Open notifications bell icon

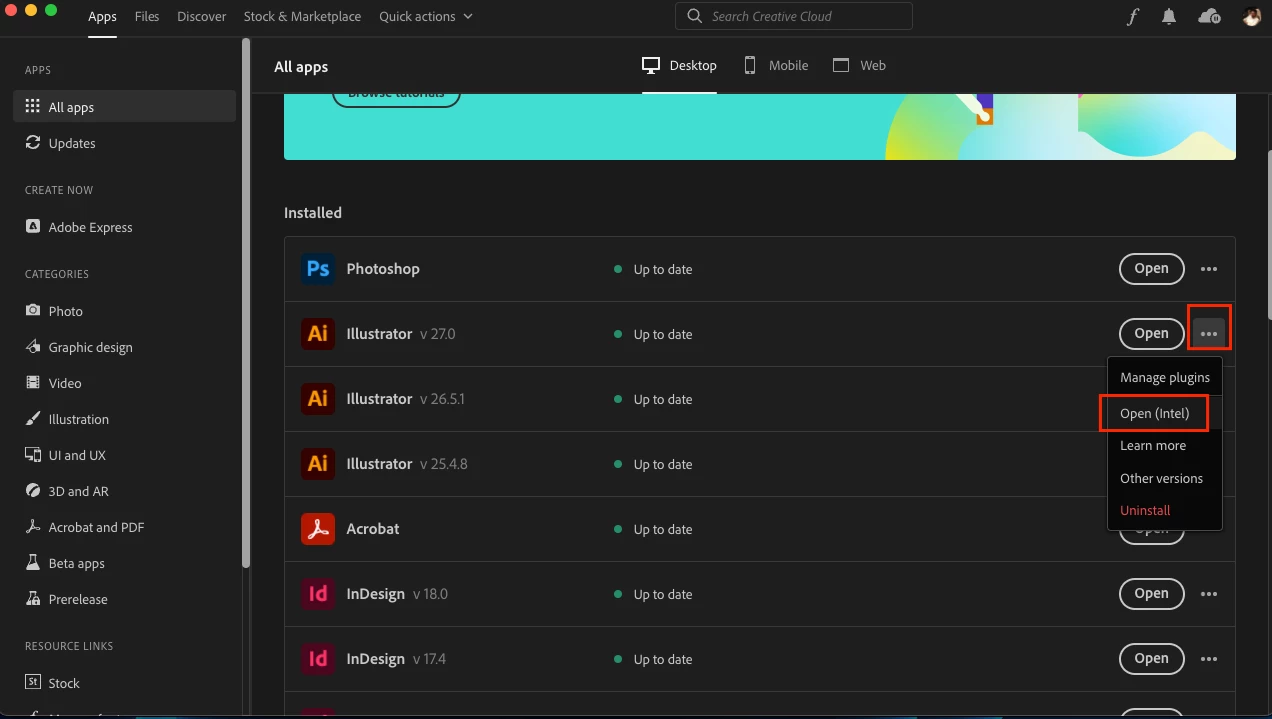click(1168, 17)
